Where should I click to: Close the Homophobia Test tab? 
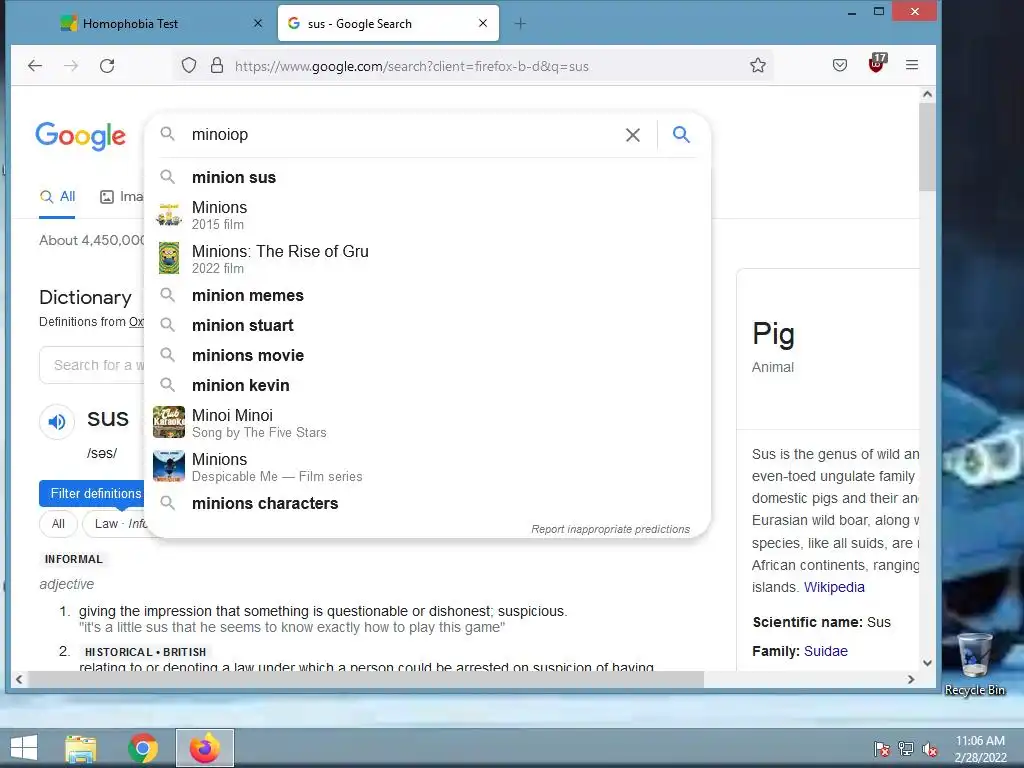[258, 23]
